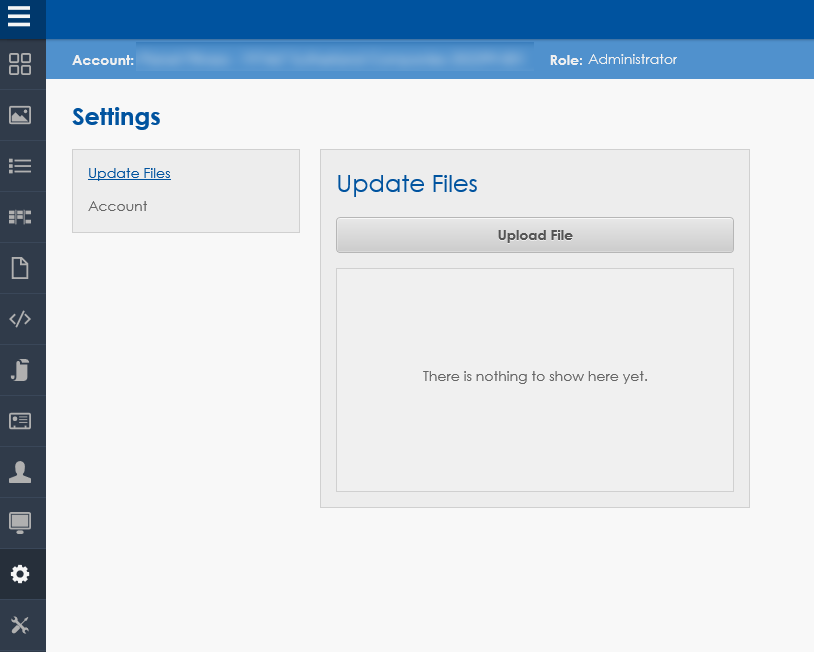Select the list icon in sidebar
Image resolution: width=814 pixels, height=652 pixels.
(x=20, y=166)
